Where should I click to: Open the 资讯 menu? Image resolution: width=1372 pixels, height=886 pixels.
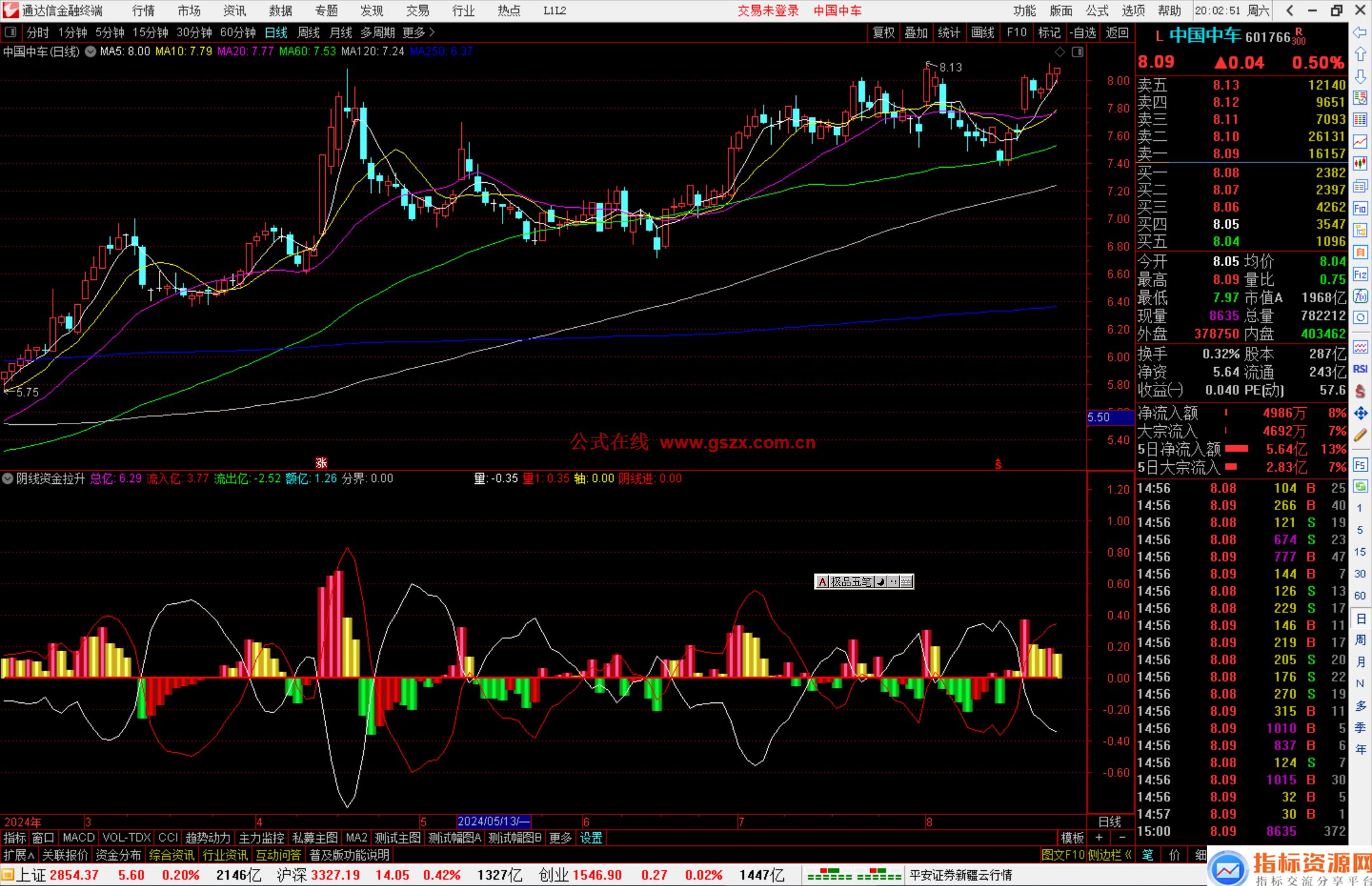234,11
